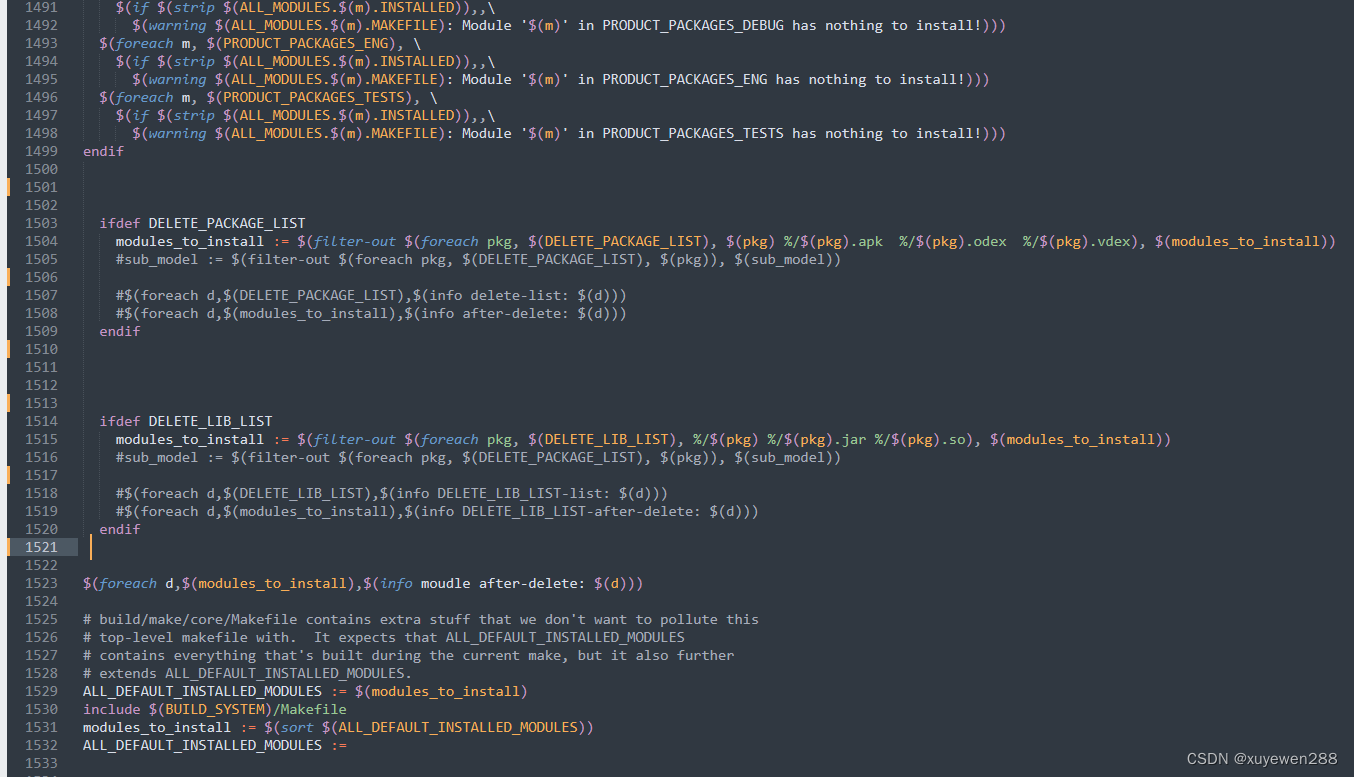Click line number 1533 in the gutter
Screen dimensions: 1354x777
41,763
